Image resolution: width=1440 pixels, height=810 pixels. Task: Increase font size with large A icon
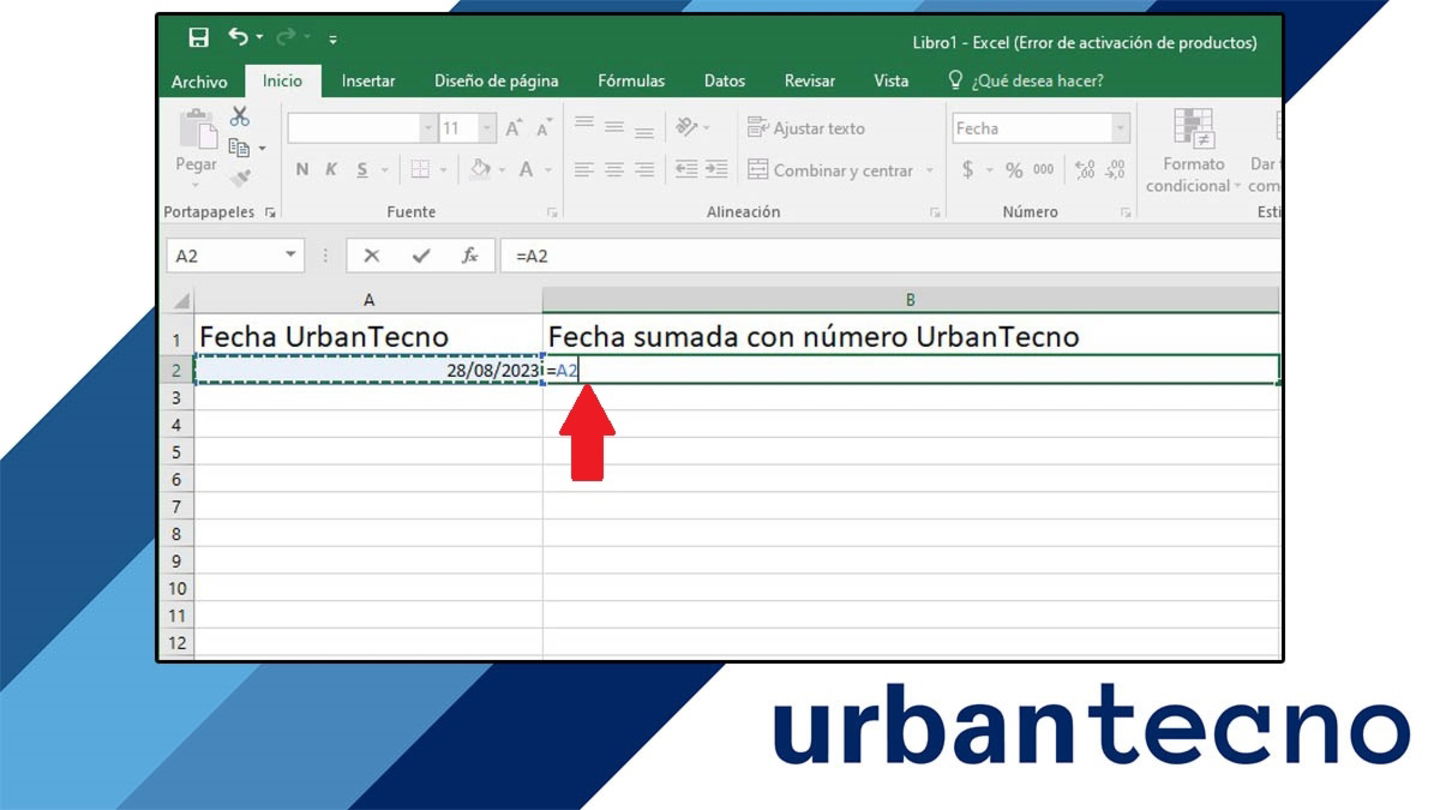tap(513, 128)
